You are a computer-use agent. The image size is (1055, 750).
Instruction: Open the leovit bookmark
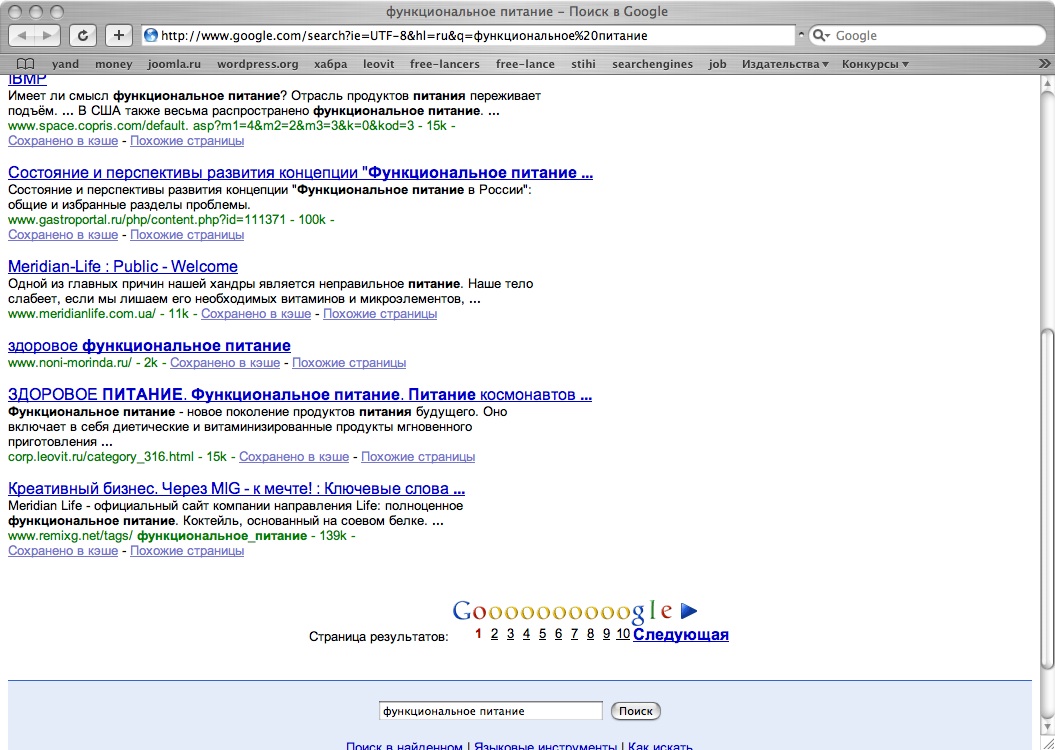pyautogui.click(x=379, y=64)
